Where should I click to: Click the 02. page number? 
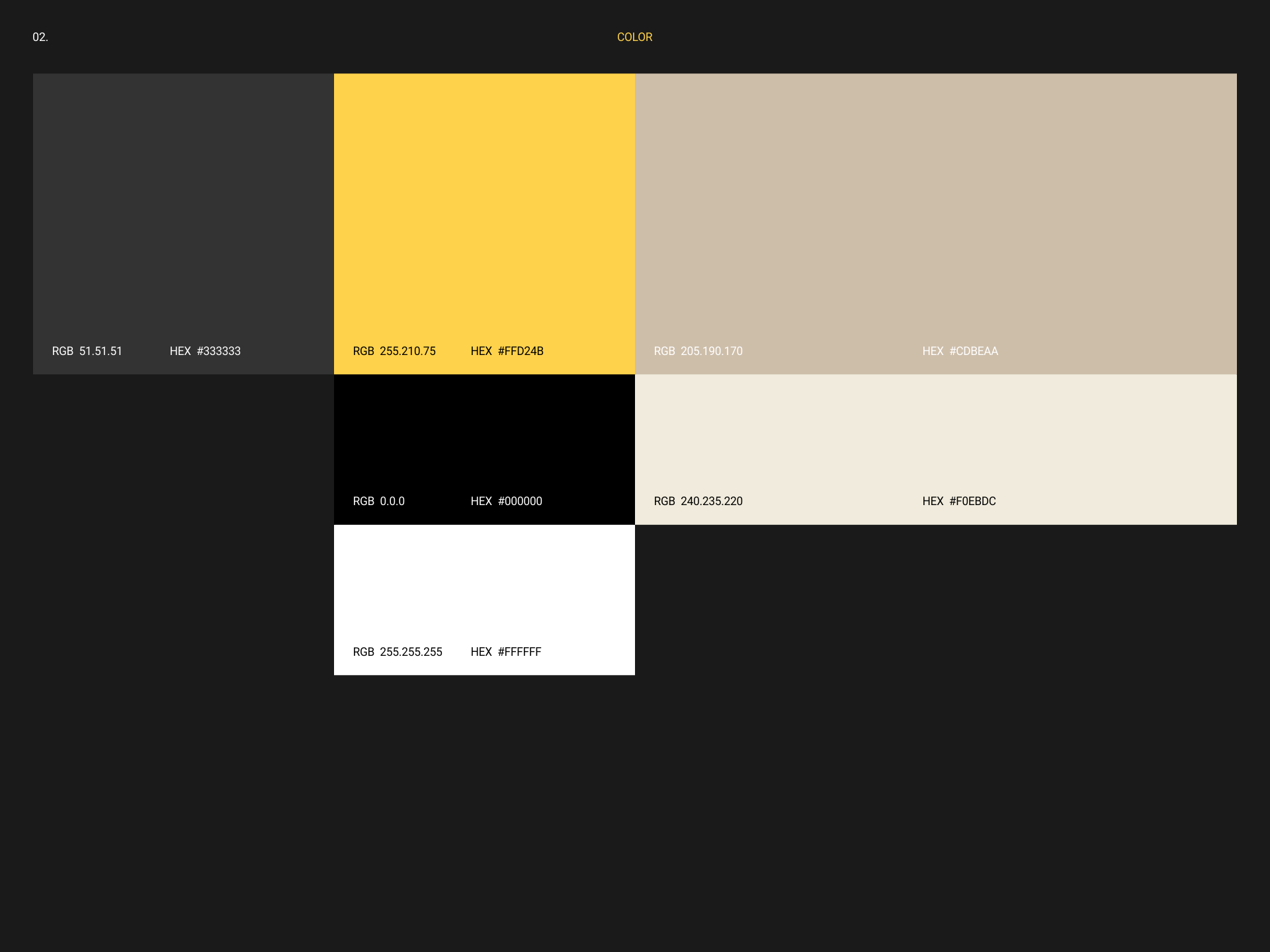coord(40,37)
